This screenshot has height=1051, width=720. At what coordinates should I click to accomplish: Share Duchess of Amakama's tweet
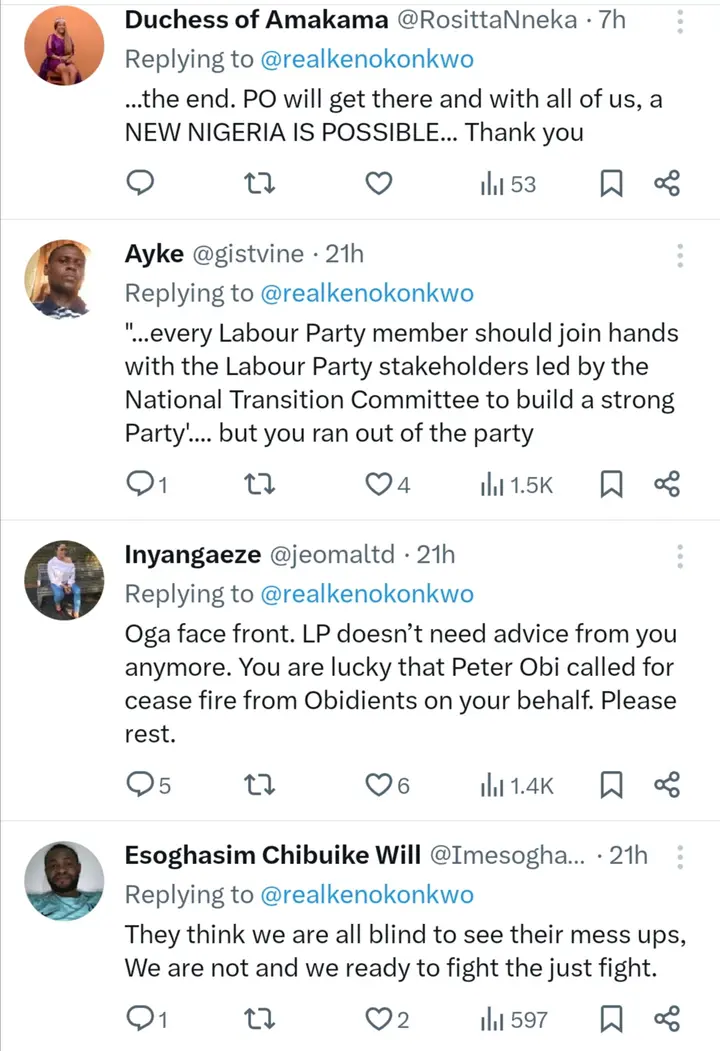pyautogui.click(x=667, y=183)
